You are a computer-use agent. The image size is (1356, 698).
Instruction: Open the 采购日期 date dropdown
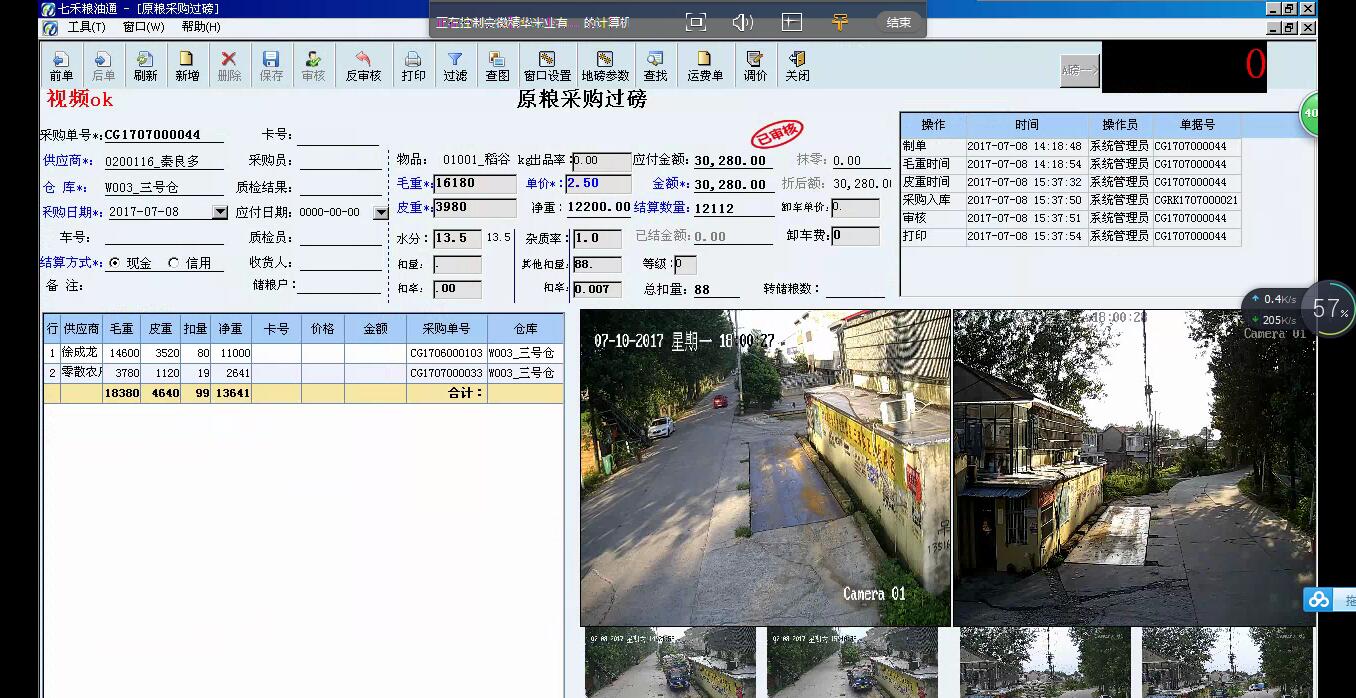(220, 212)
